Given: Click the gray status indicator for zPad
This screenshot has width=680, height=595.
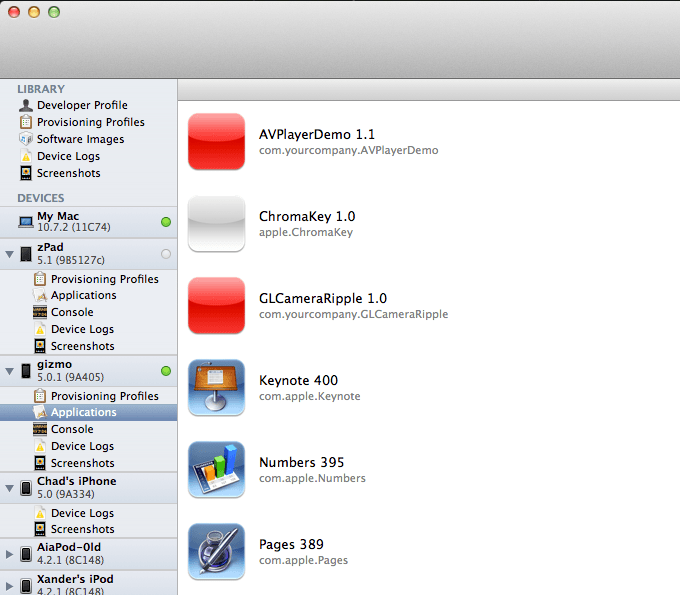Looking at the screenshot, I should (x=166, y=254).
